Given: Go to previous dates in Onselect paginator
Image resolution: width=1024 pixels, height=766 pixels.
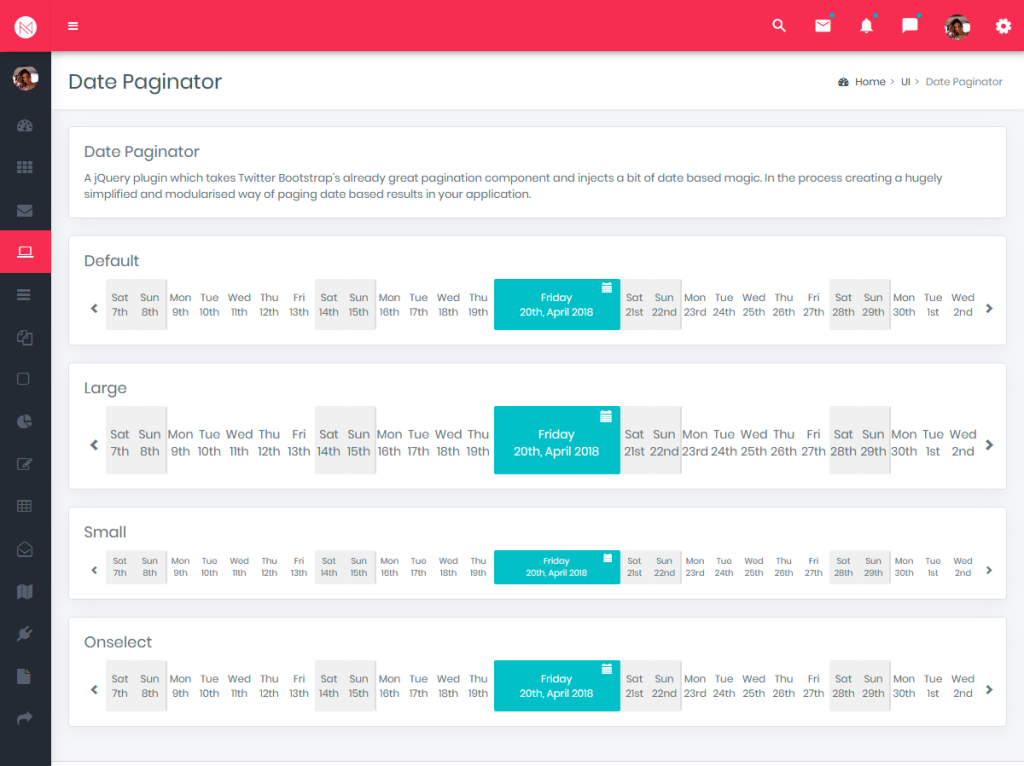Looking at the screenshot, I should tap(94, 690).
